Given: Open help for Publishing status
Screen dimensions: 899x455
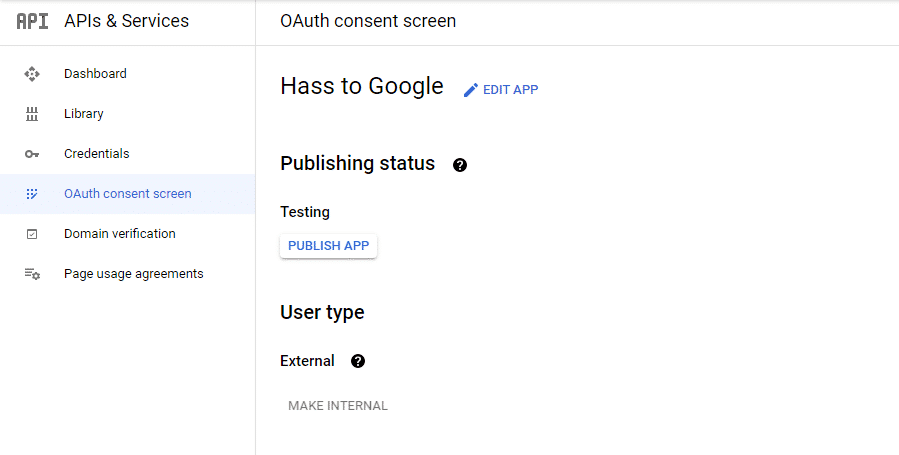Looking at the screenshot, I should point(460,165).
